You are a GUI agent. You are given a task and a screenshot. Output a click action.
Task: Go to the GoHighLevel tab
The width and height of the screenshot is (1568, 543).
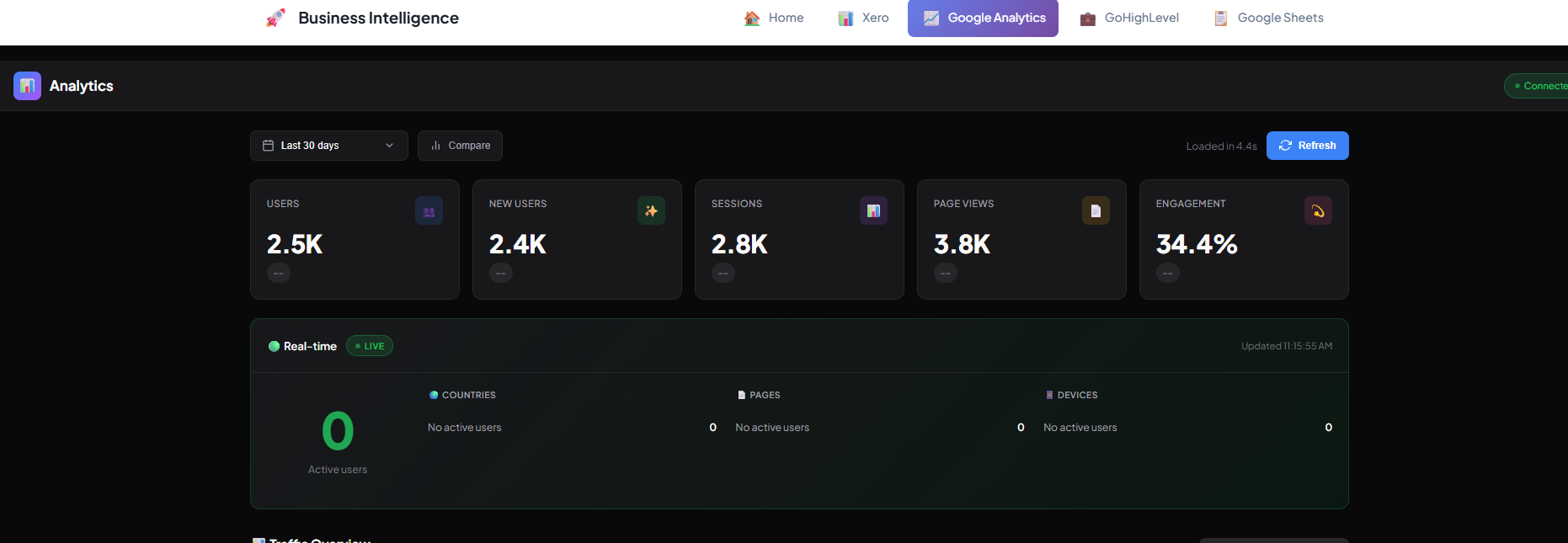[x=1129, y=18]
